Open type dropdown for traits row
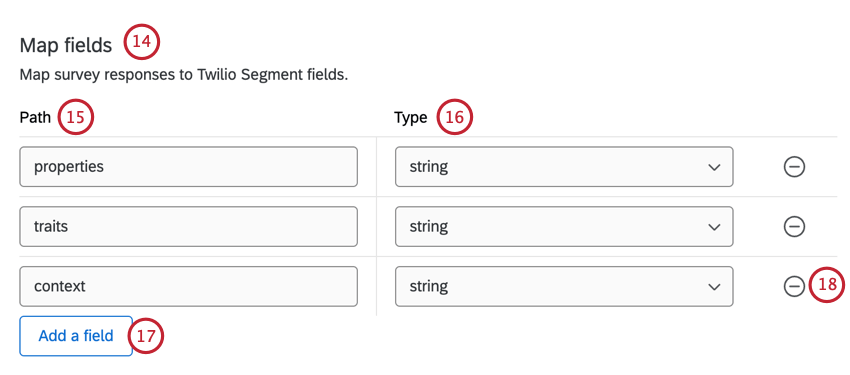 click(x=564, y=226)
